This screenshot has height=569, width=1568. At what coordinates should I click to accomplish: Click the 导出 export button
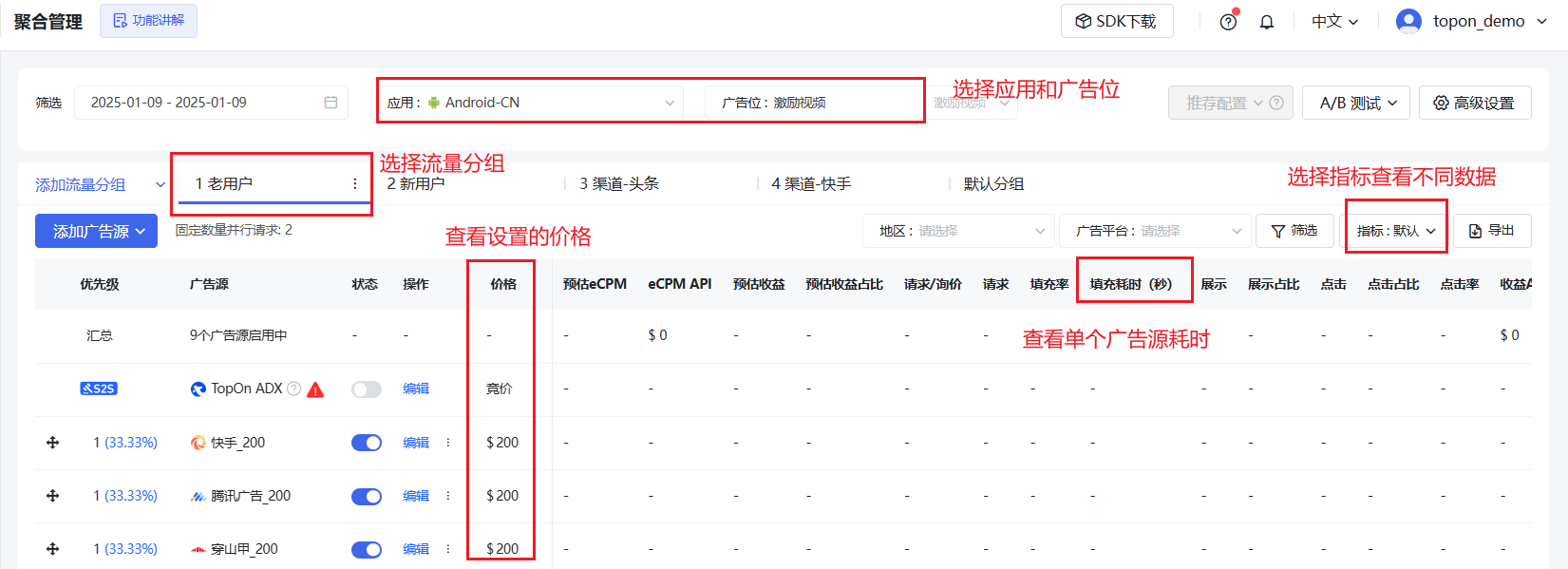coord(1492,231)
